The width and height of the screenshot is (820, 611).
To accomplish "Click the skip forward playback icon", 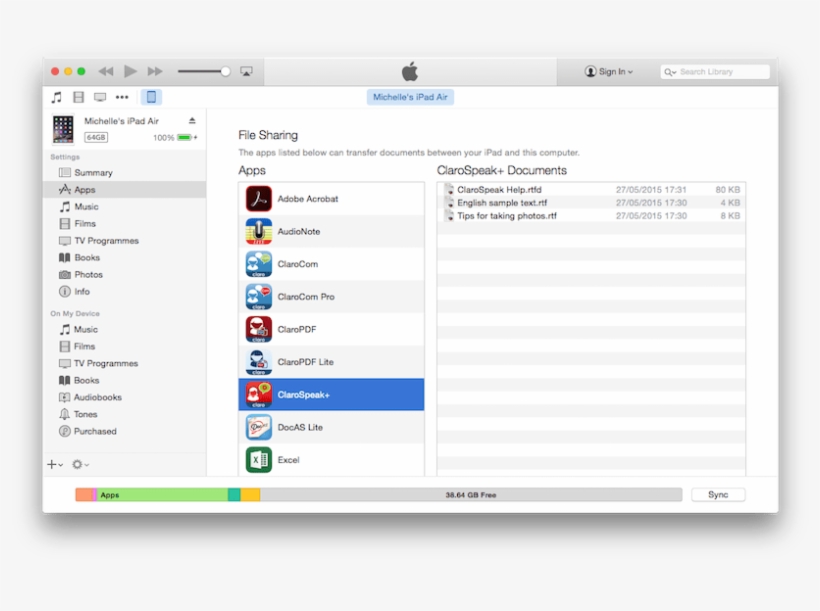I will coord(156,71).
